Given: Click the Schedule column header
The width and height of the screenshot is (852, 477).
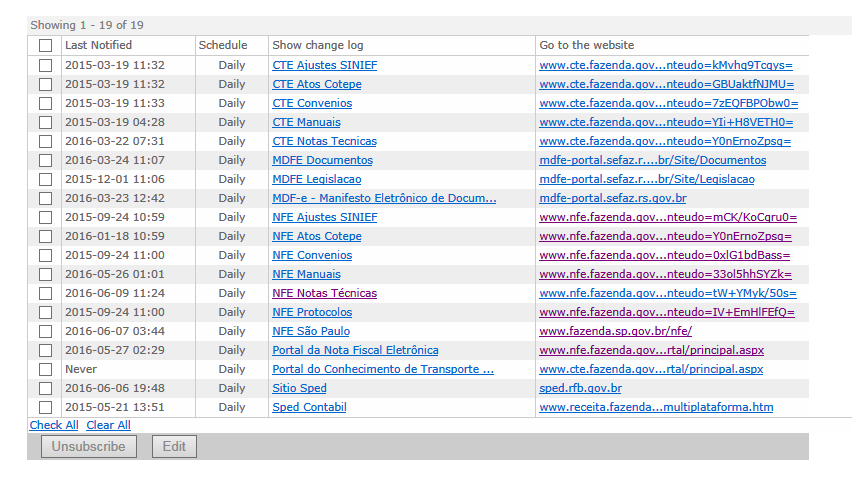Looking at the screenshot, I should [222, 45].
